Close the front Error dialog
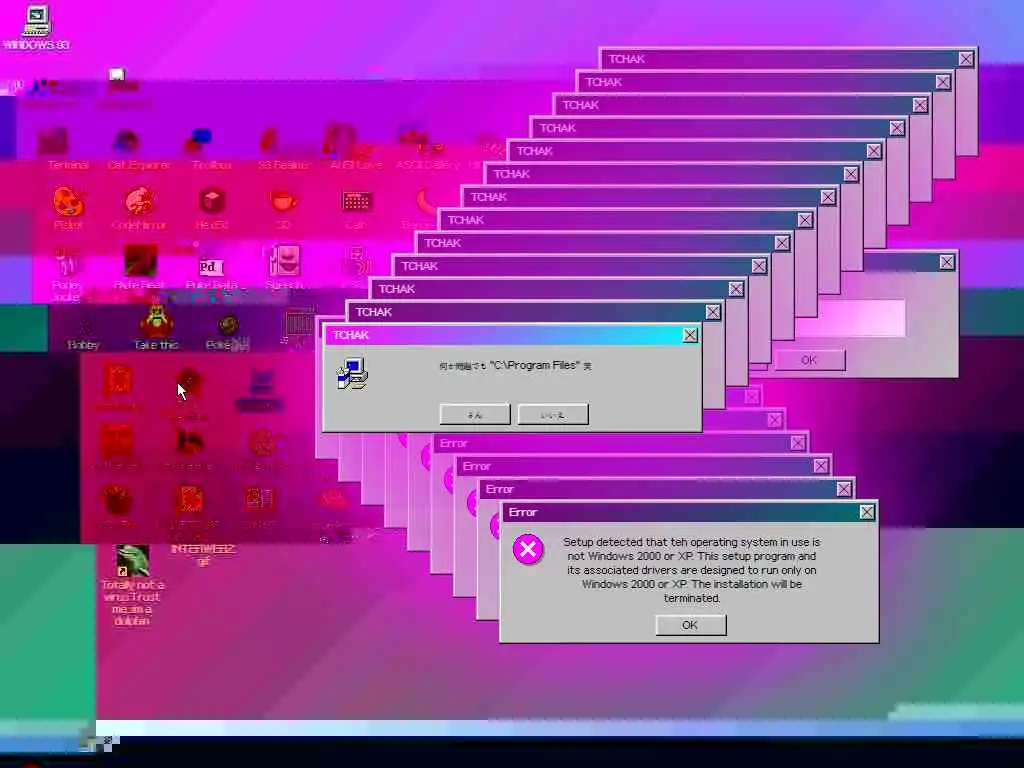This screenshot has height=768, width=1024. click(x=866, y=512)
